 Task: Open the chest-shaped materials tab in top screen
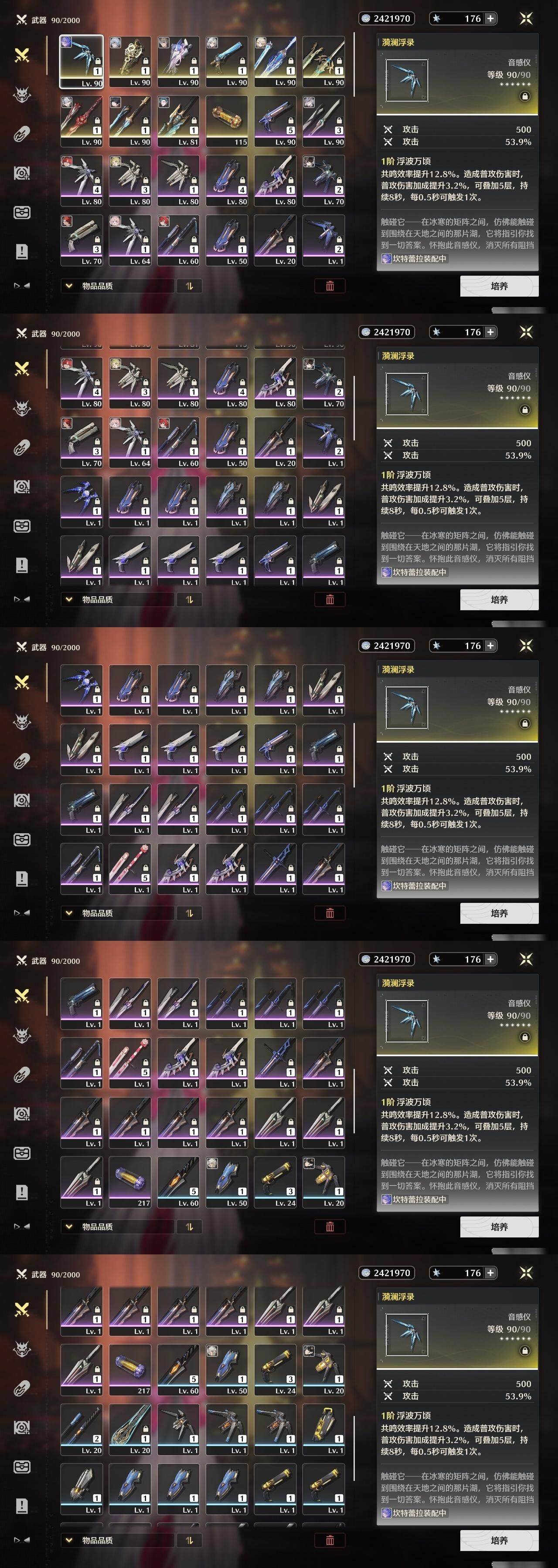pos(22,213)
